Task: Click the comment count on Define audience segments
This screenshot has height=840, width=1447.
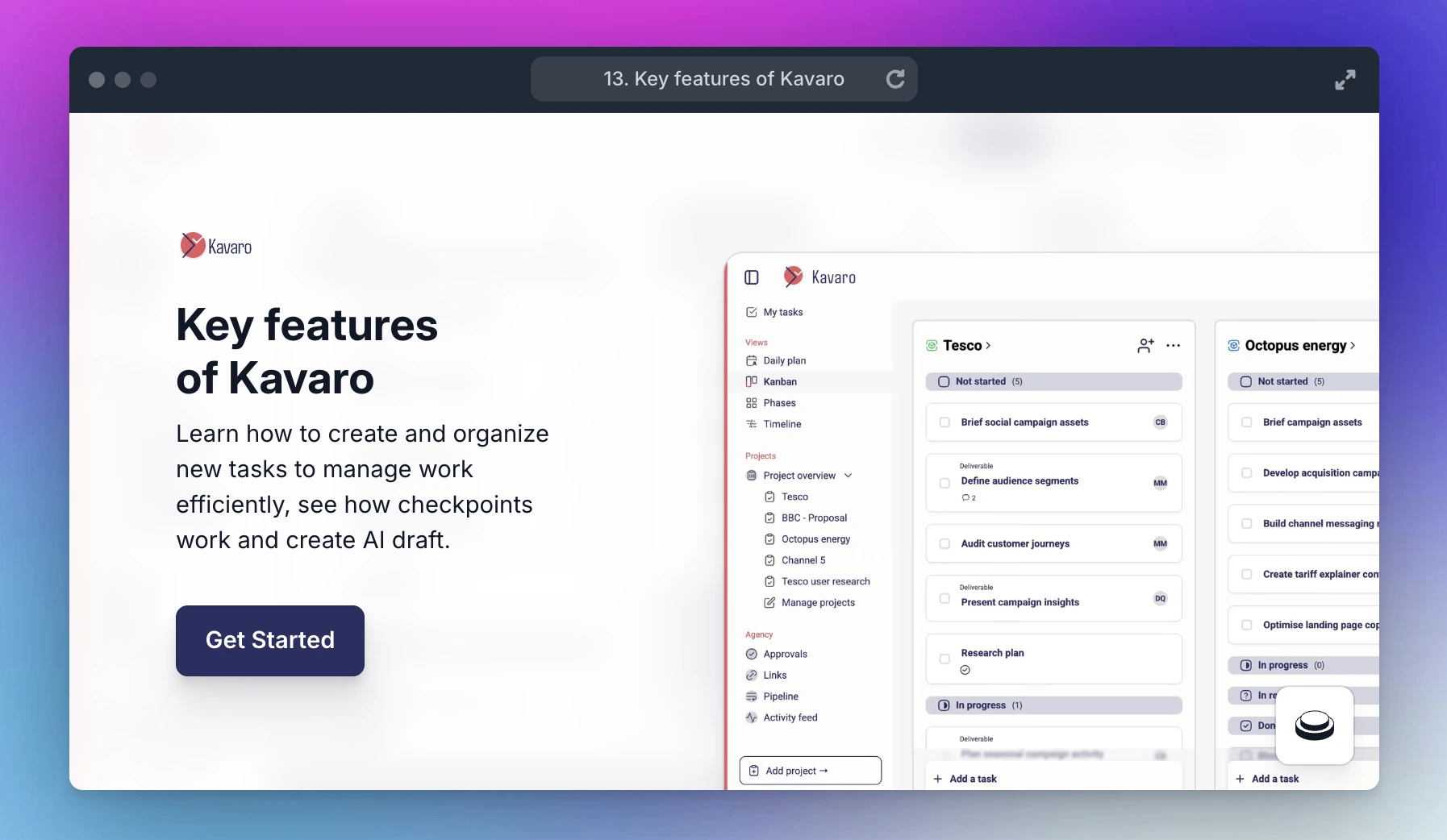Action: point(969,498)
